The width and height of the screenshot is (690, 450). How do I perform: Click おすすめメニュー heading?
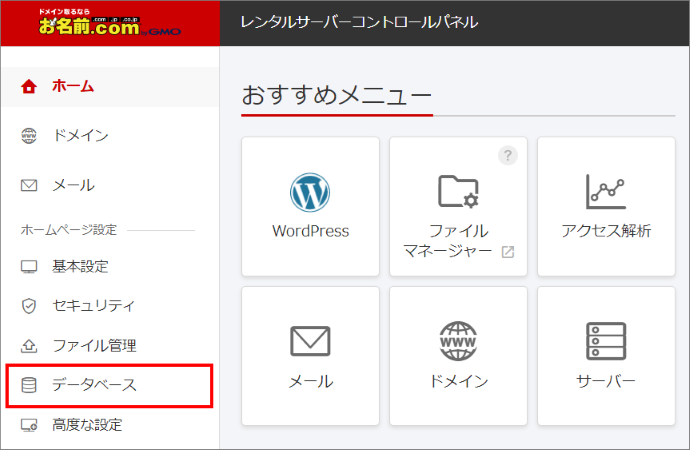[x=337, y=95]
